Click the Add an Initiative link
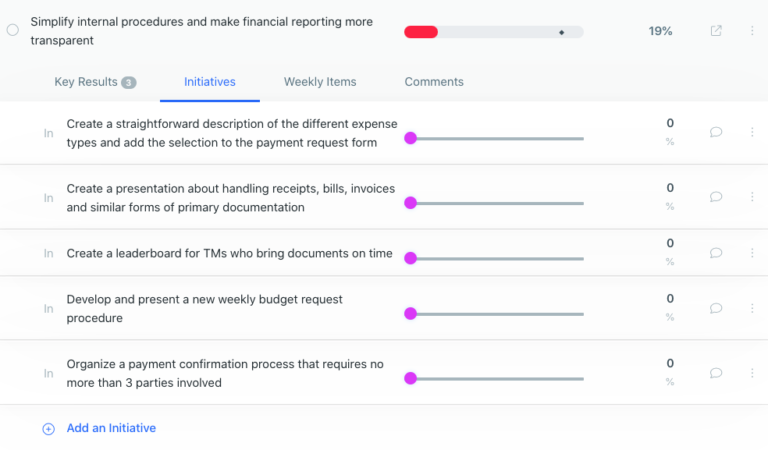This screenshot has height=450, width=768. pos(111,428)
